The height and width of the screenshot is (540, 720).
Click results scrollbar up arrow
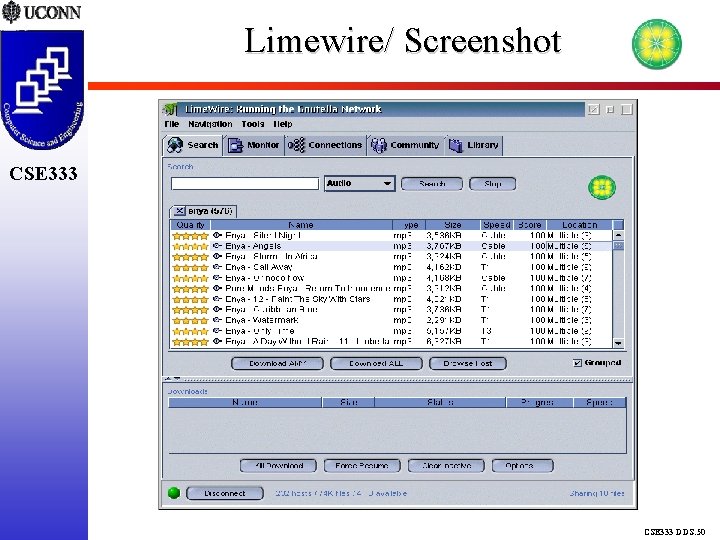[x=619, y=235]
